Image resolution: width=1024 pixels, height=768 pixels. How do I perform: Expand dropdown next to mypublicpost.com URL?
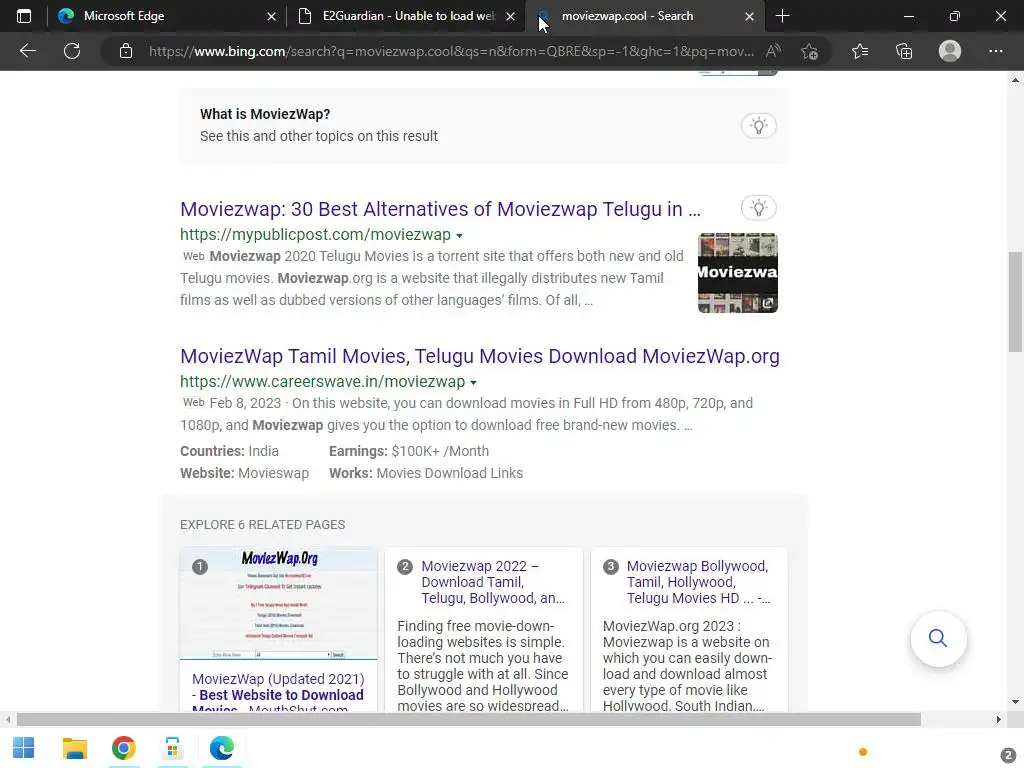pos(459,235)
